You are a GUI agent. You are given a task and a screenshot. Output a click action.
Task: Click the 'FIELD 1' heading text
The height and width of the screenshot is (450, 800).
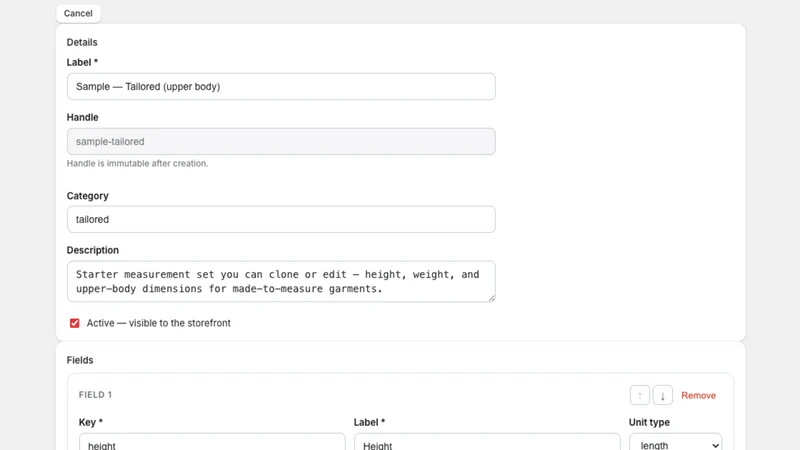[x=95, y=395]
